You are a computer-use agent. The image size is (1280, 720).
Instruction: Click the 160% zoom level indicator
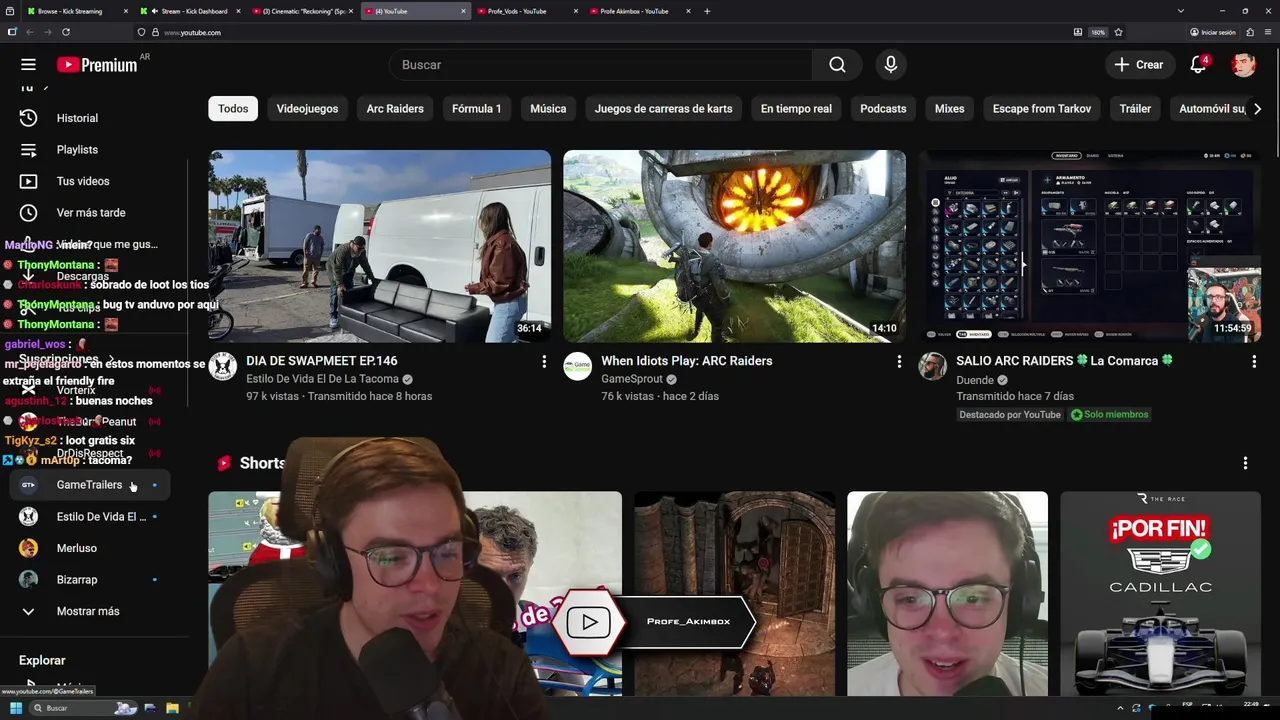[1098, 32]
